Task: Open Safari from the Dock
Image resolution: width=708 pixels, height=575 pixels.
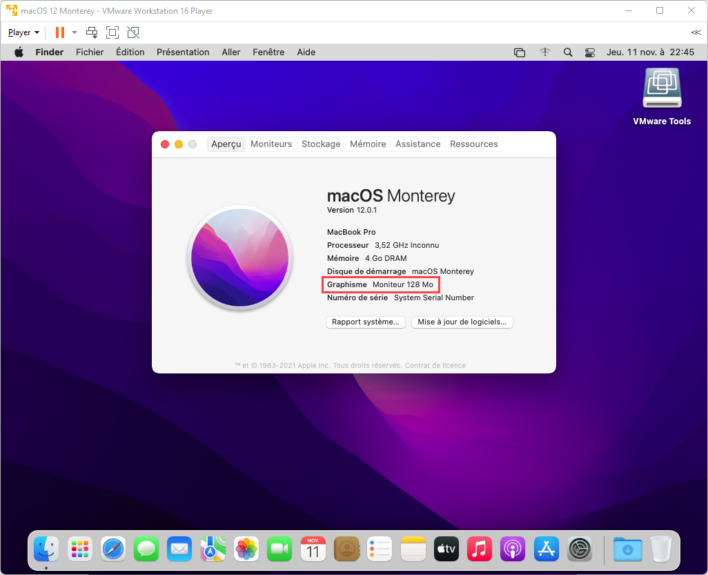Action: 113,548
